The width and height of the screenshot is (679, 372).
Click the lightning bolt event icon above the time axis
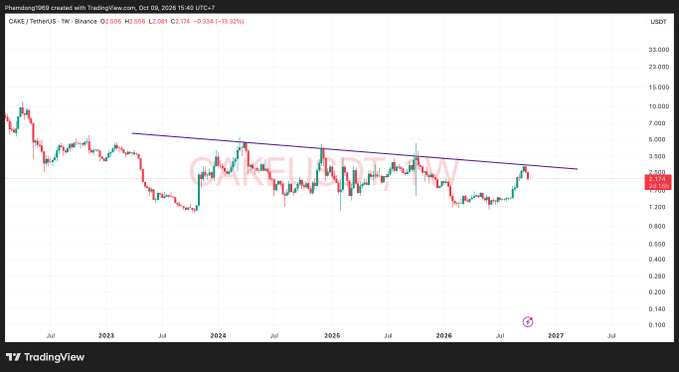(x=527, y=322)
